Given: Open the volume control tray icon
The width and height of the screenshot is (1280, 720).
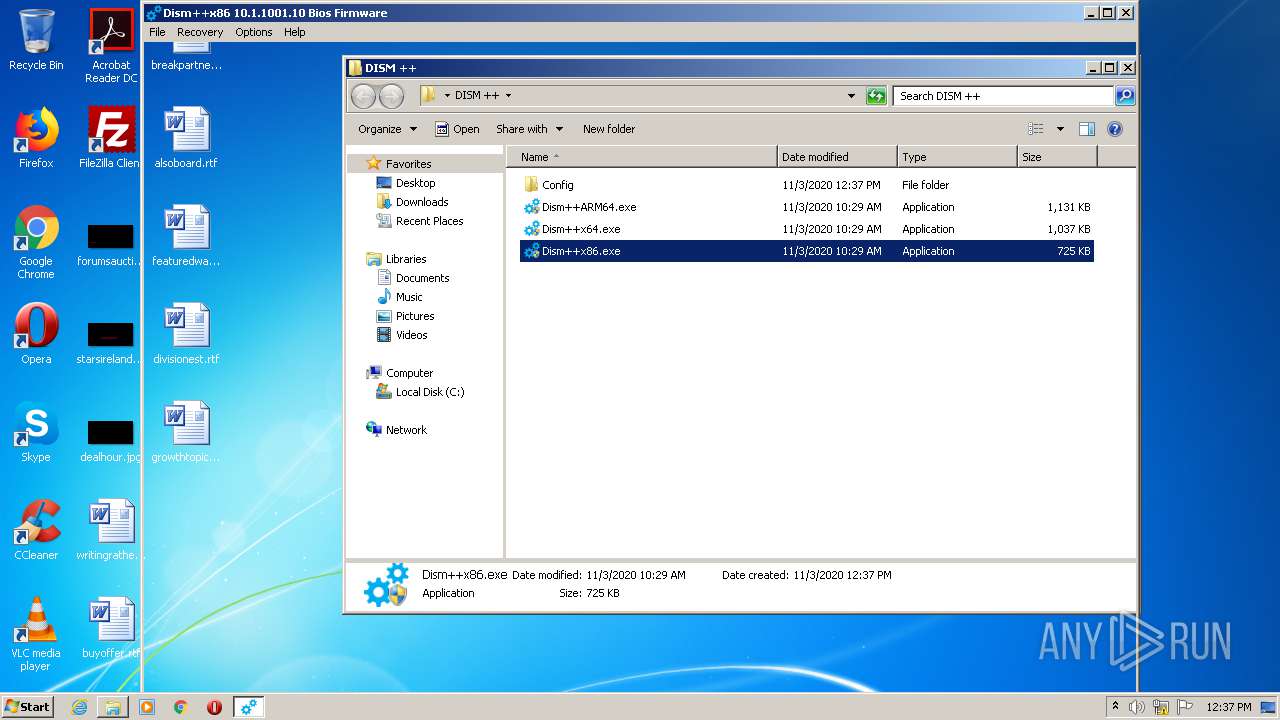Looking at the screenshot, I should click(x=1137, y=707).
